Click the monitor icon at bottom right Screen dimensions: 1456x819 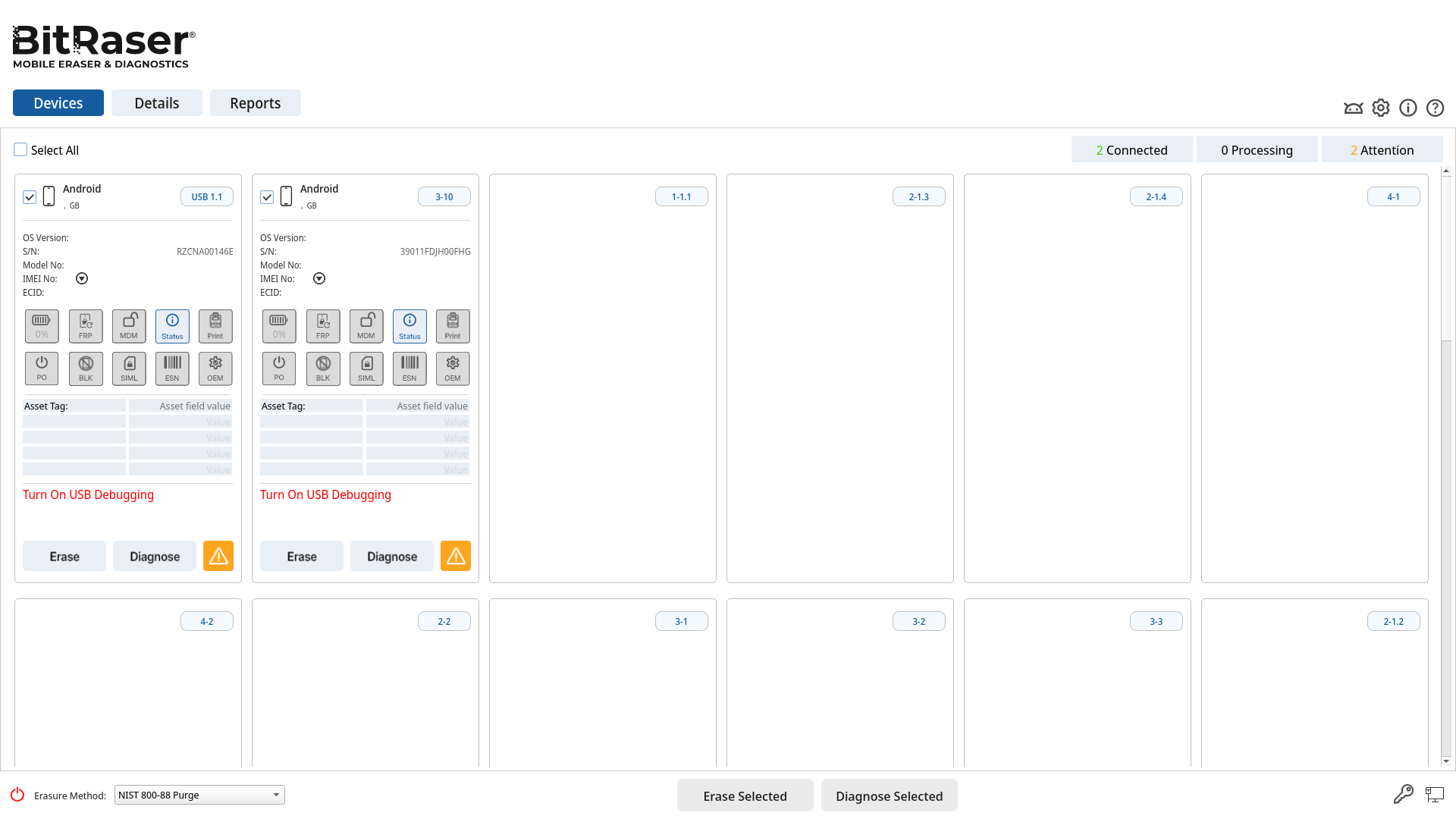1435,794
